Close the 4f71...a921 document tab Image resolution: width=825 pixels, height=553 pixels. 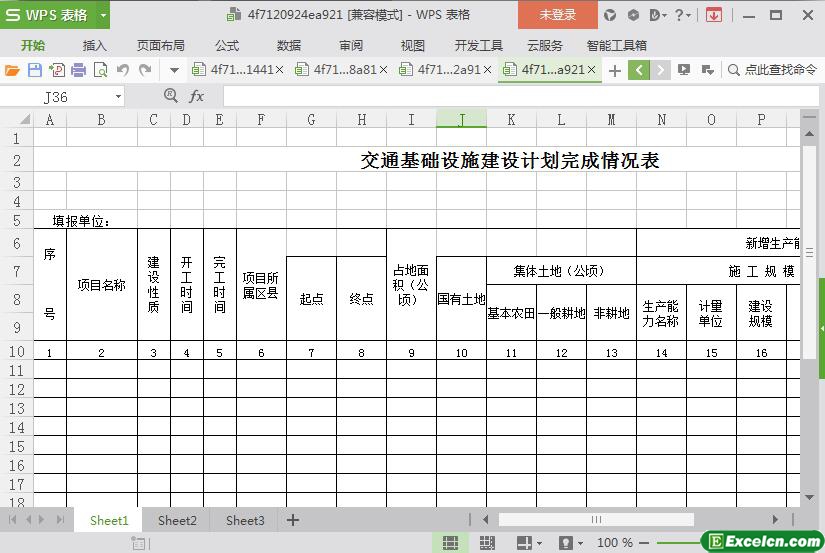[x=591, y=69]
